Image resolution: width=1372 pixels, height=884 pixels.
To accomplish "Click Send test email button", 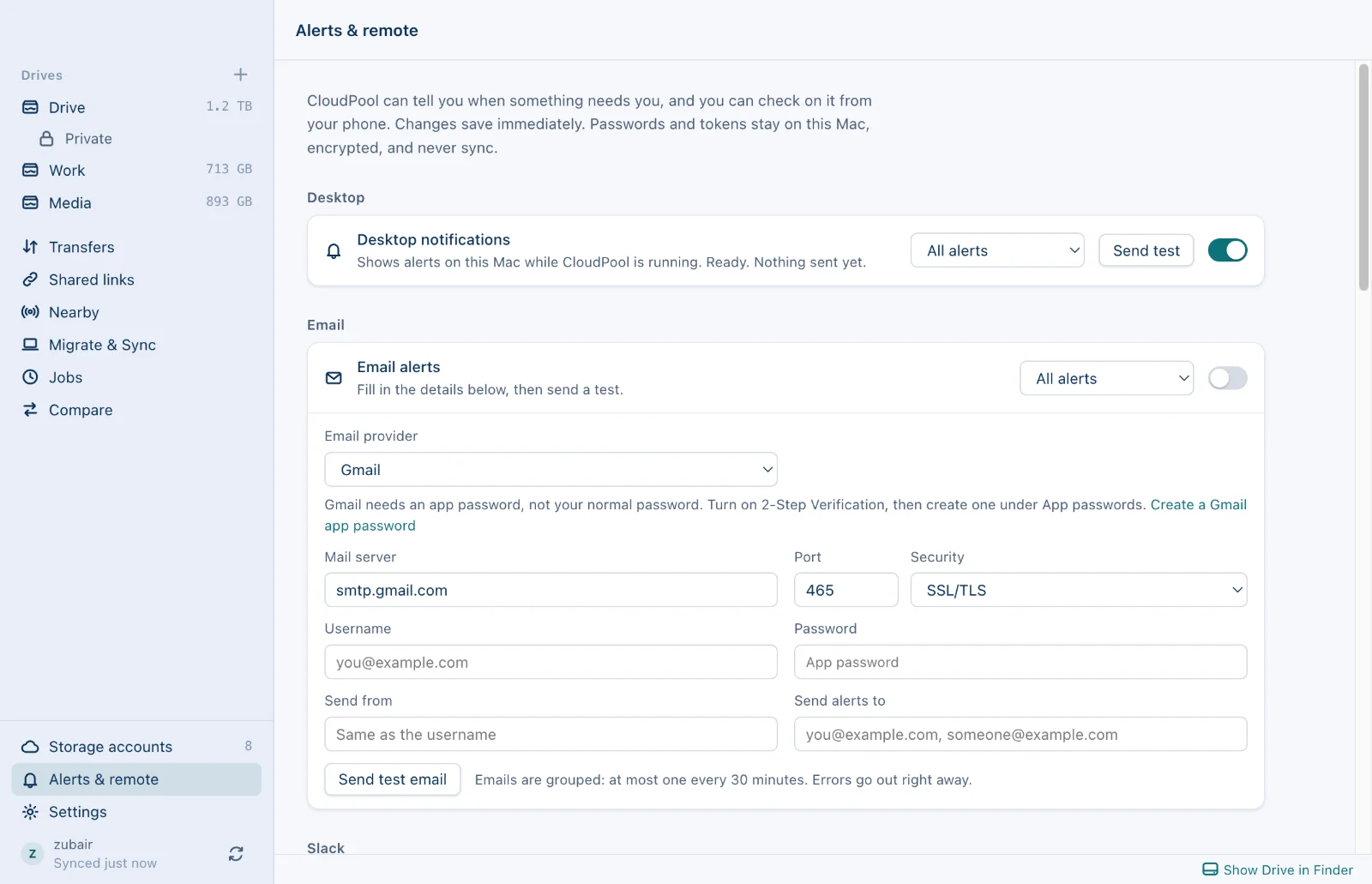I will tap(392, 779).
